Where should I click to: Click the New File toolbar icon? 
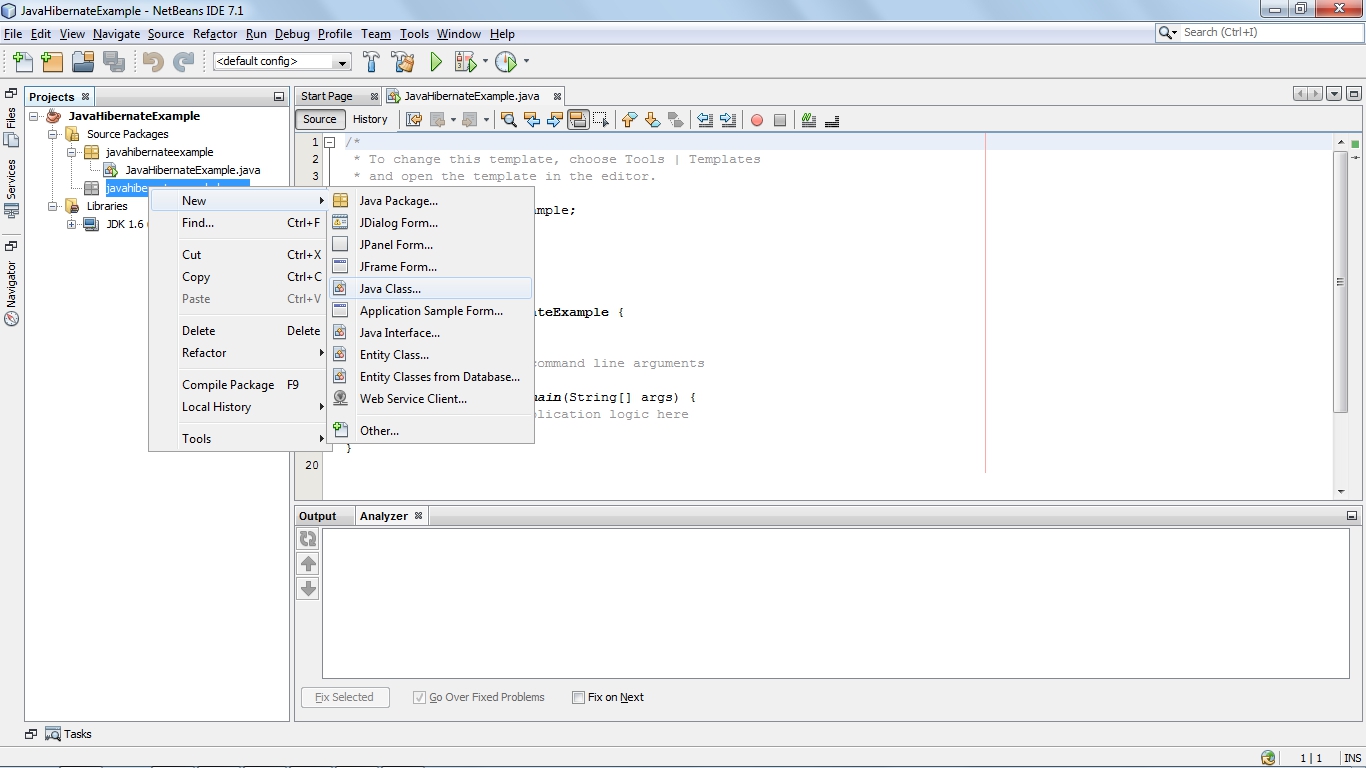[x=22, y=62]
